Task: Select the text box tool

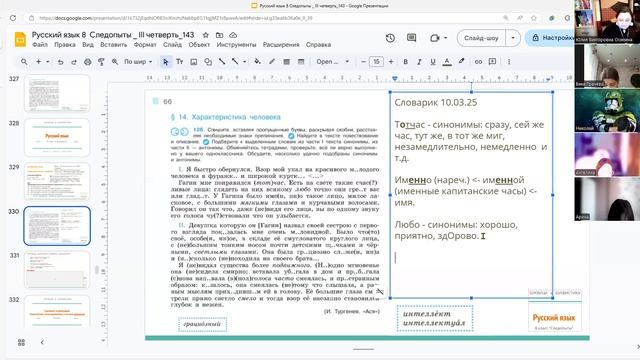Action: click(180, 62)
